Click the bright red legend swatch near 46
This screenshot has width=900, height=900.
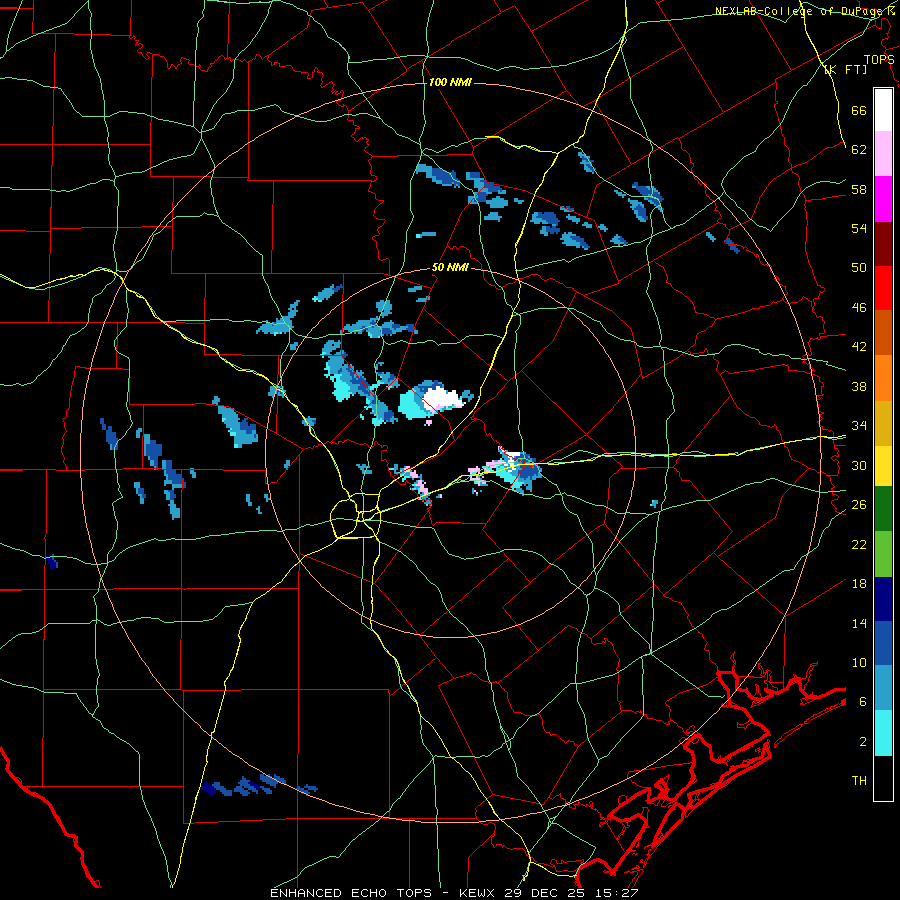(x=883, y=288)
